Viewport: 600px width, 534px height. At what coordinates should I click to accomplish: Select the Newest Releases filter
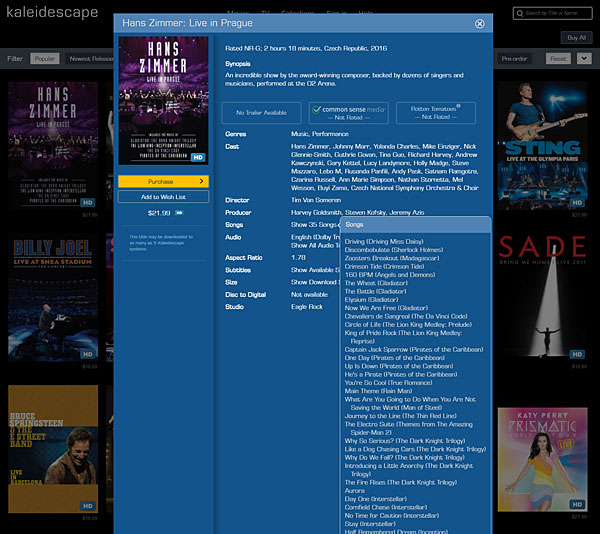[x=91, y=59]
